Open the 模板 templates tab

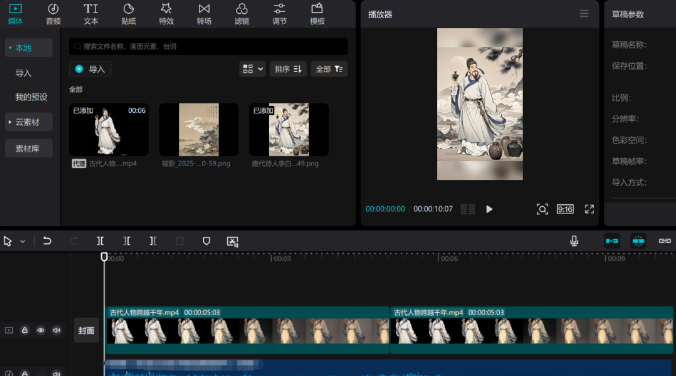point(317,14)
